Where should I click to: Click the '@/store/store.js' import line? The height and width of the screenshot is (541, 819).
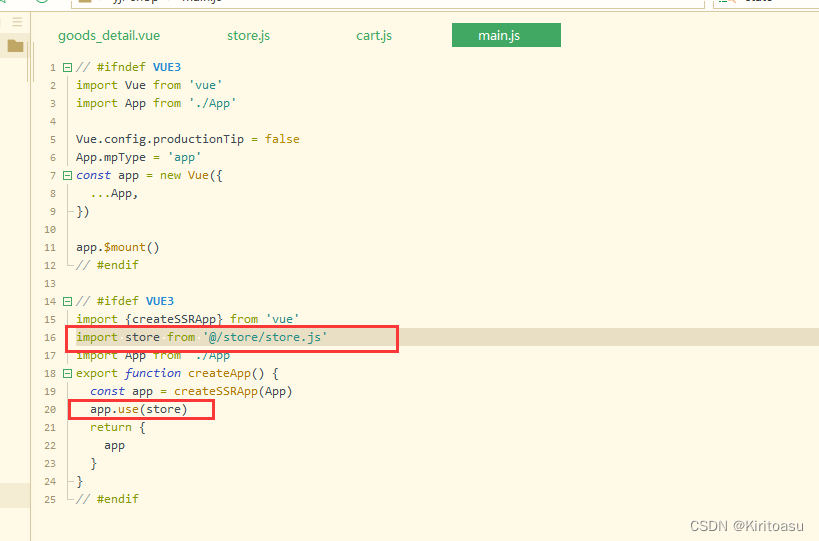coord(202,337)
